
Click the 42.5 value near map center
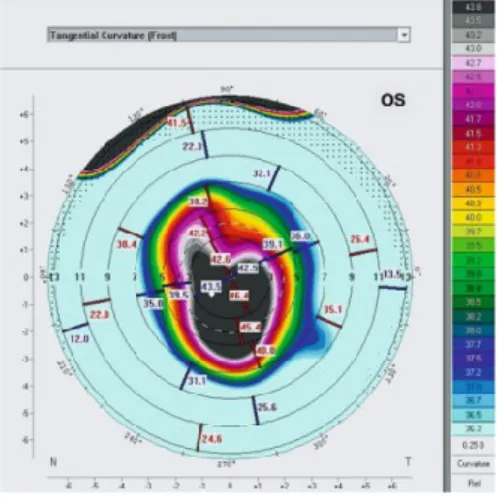(247, 268)
